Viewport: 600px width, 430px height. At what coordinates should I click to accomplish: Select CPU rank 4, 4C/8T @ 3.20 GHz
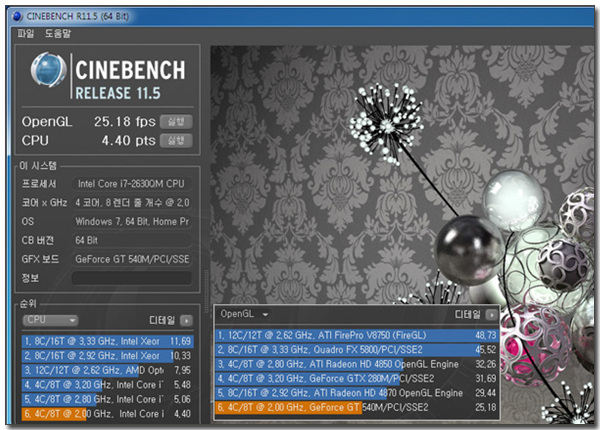(108, 385)
